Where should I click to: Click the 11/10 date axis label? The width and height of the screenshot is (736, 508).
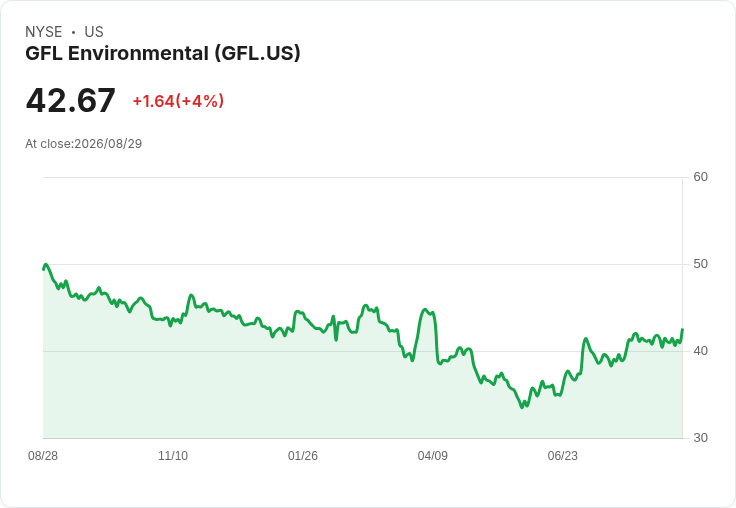[x=173, y=455]
